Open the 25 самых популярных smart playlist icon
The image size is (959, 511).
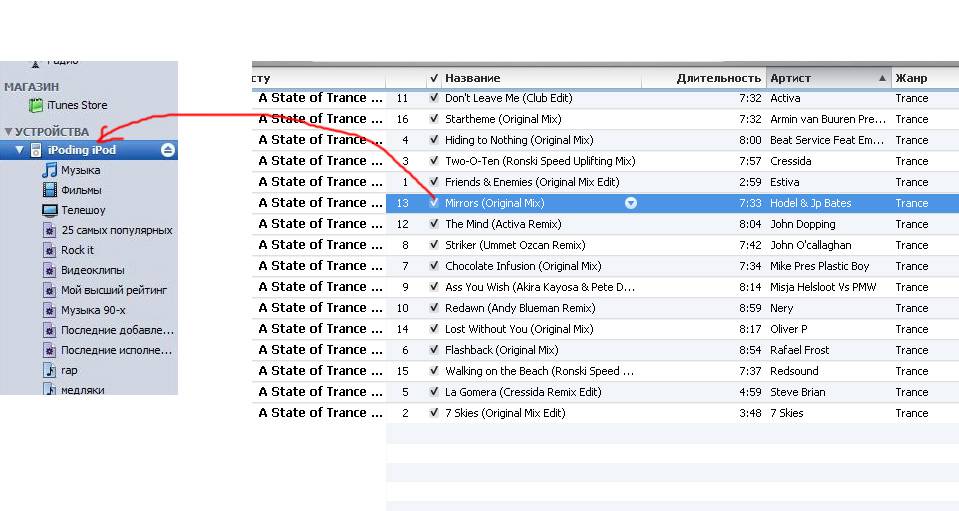click(50, 230)
